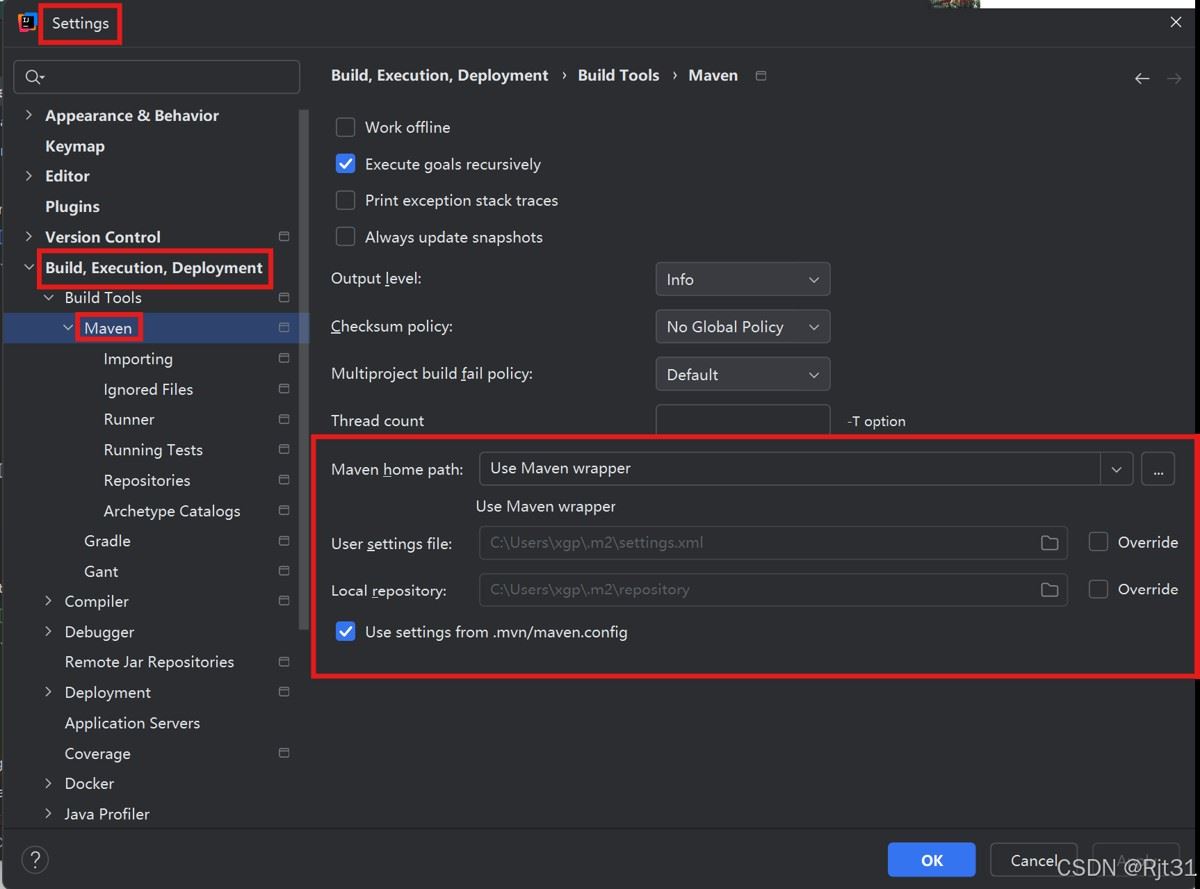Click the back navigation arrow icon

coord(1142,78)
